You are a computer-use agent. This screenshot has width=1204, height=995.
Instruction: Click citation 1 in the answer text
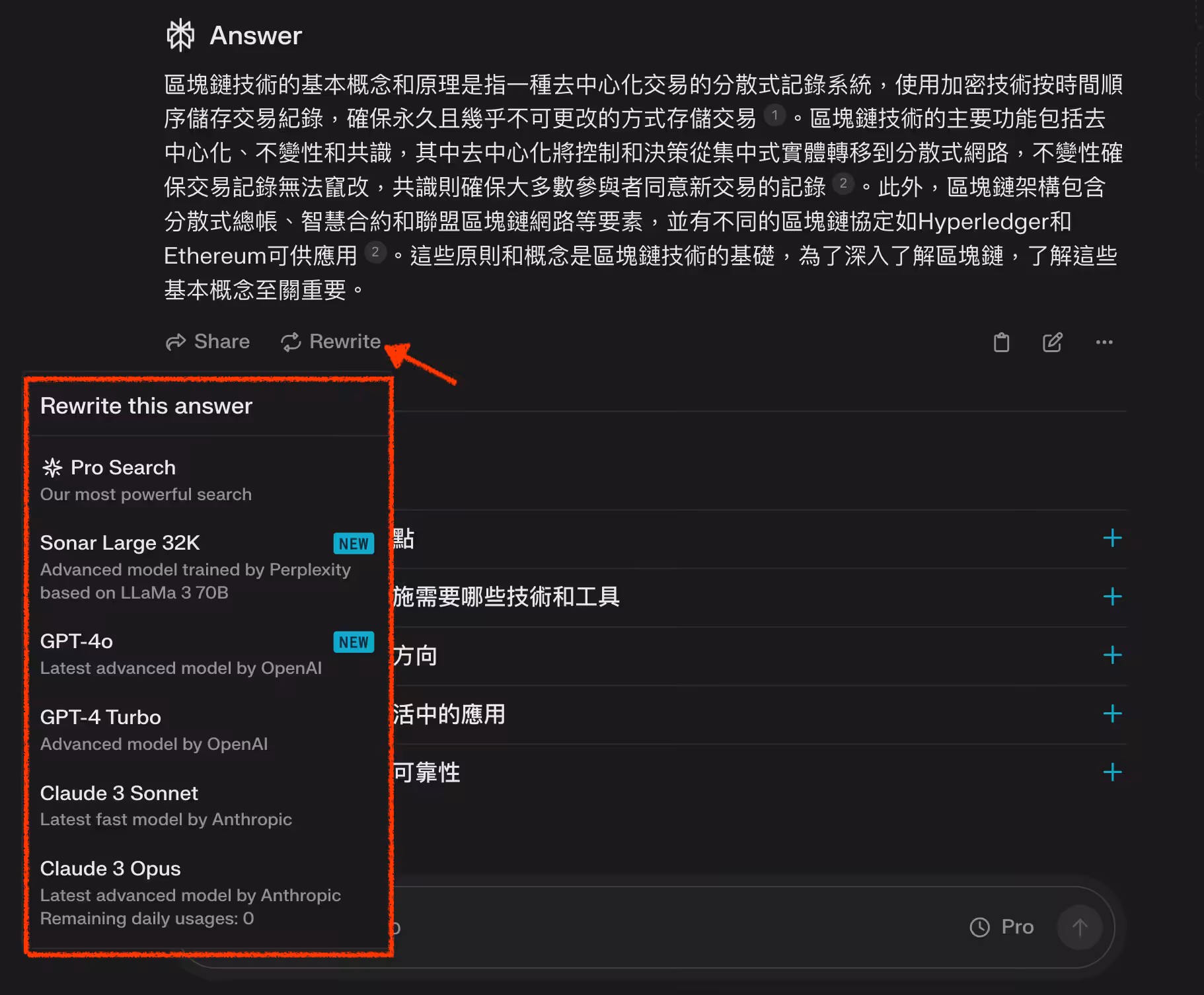click(774, 115)
